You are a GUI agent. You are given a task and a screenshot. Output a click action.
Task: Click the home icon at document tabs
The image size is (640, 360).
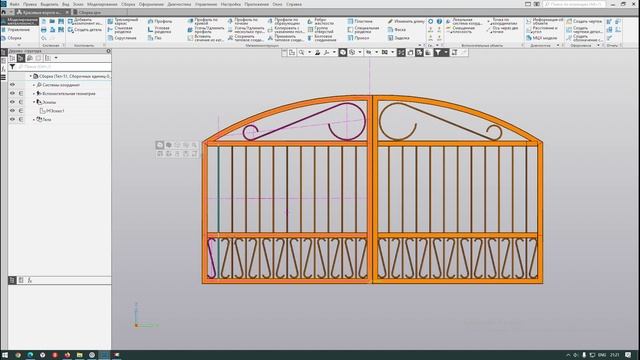pyautogui.click(x=4, y=12)
